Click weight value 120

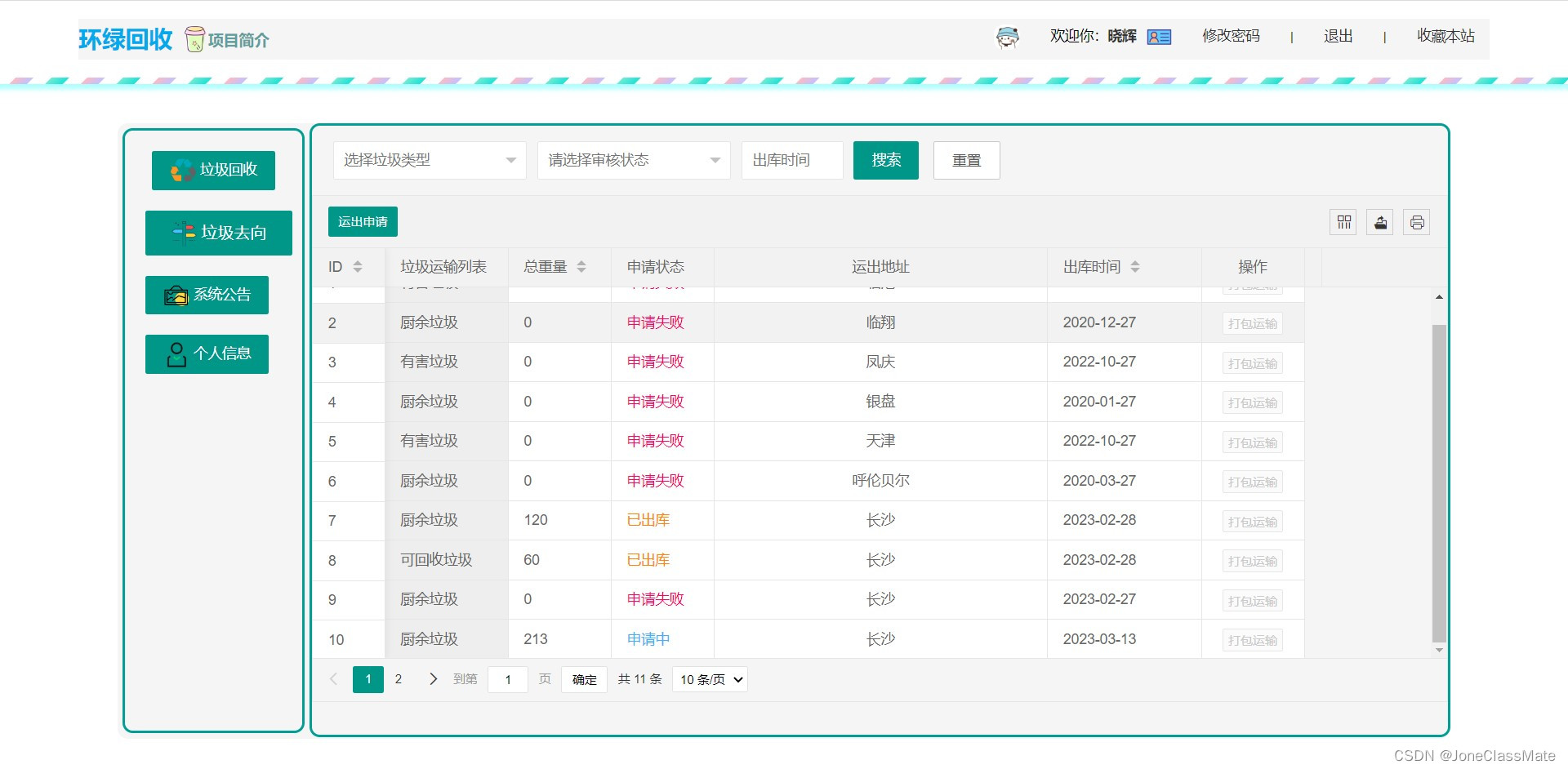536,520
